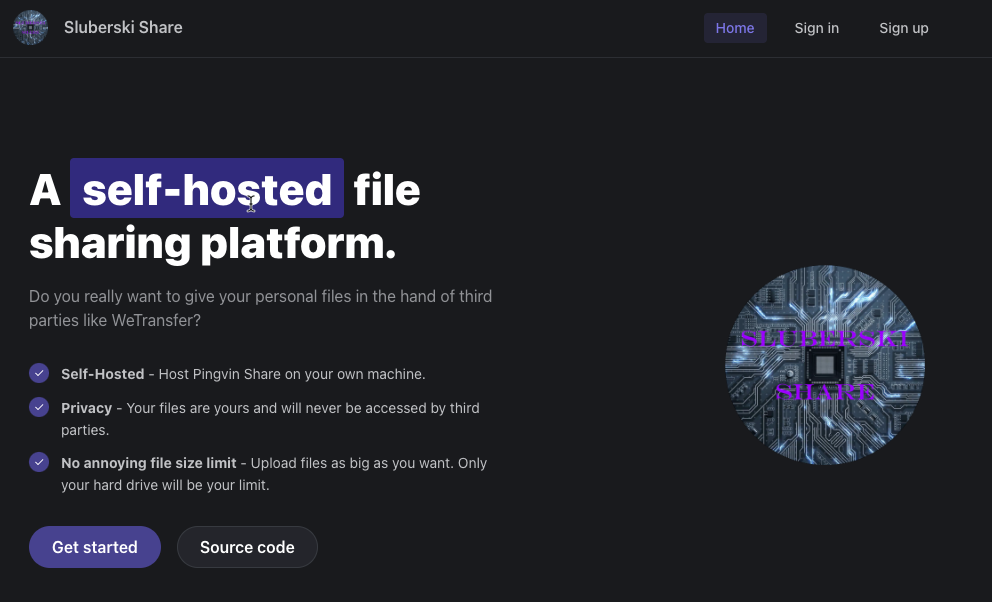The image size is (992, 602).
Task: Click the Sluberski Share site title text
Action: [123, 28]
